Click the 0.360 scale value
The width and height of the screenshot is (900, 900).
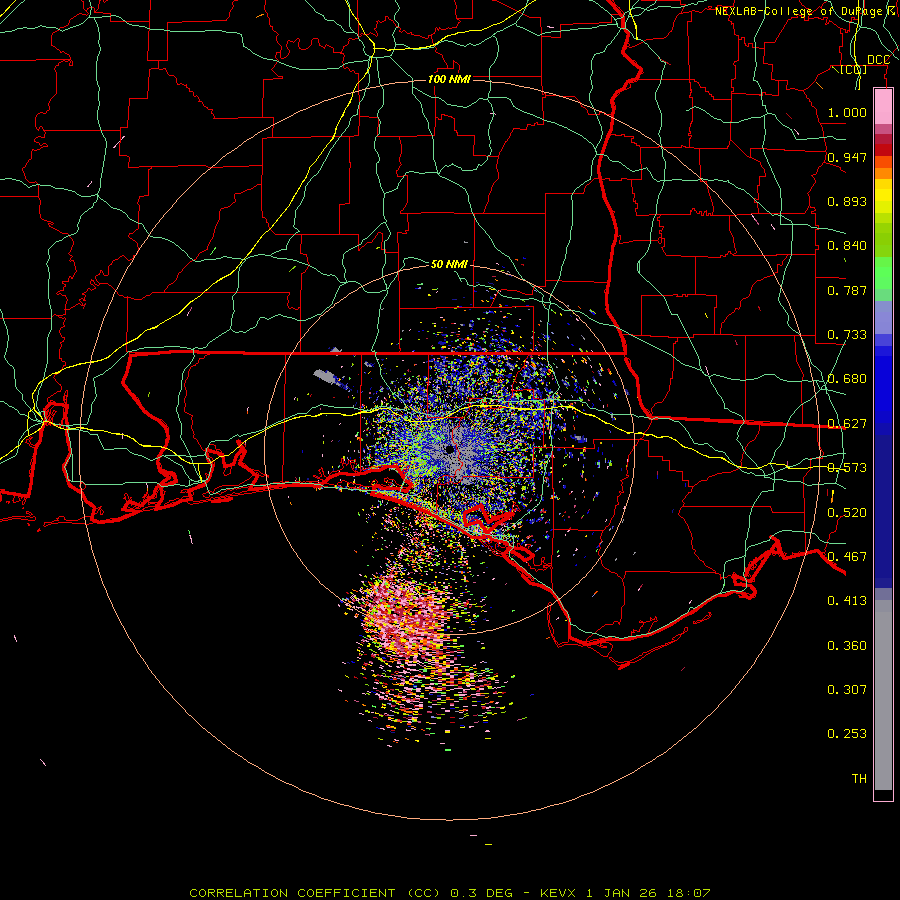[847, 645]
